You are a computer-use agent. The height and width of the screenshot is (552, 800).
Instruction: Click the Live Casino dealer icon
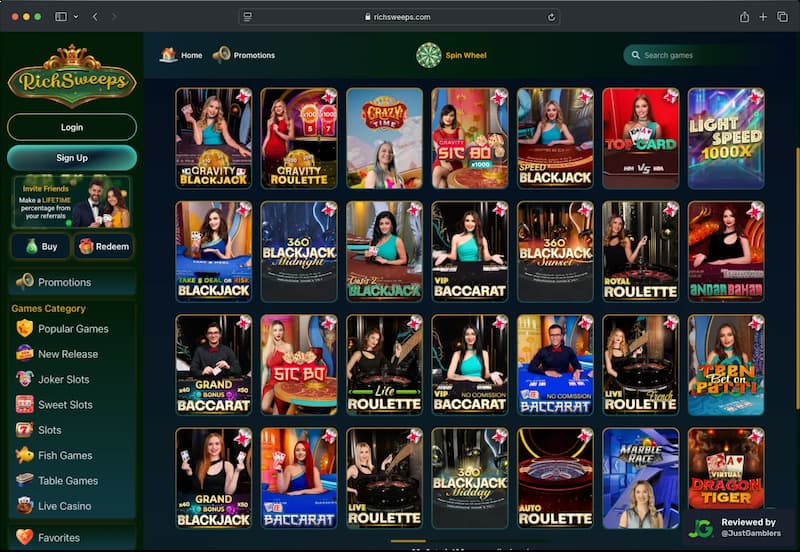click(x=24, y=506)
